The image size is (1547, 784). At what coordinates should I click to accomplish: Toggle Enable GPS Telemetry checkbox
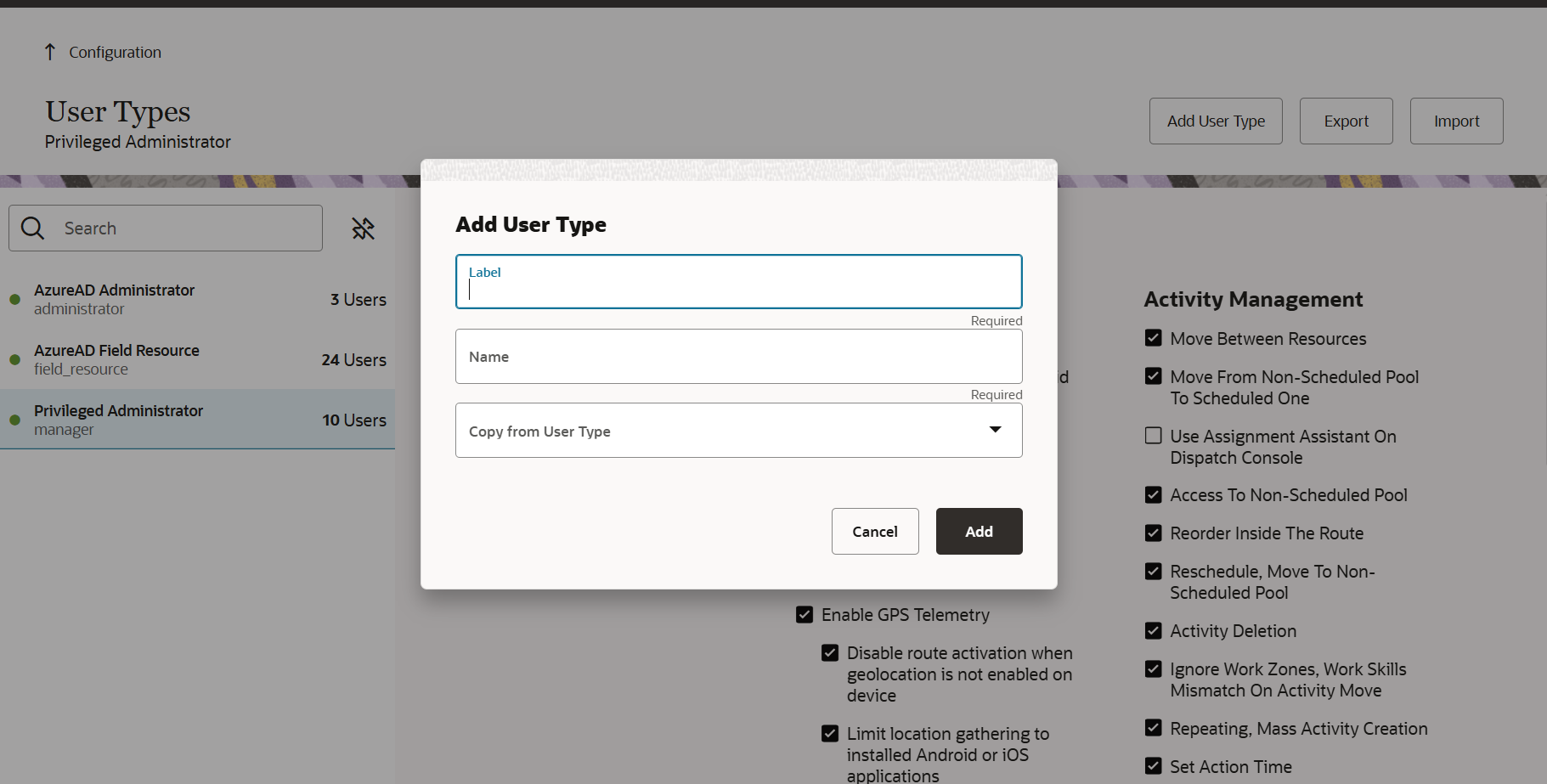pos(805,614)
